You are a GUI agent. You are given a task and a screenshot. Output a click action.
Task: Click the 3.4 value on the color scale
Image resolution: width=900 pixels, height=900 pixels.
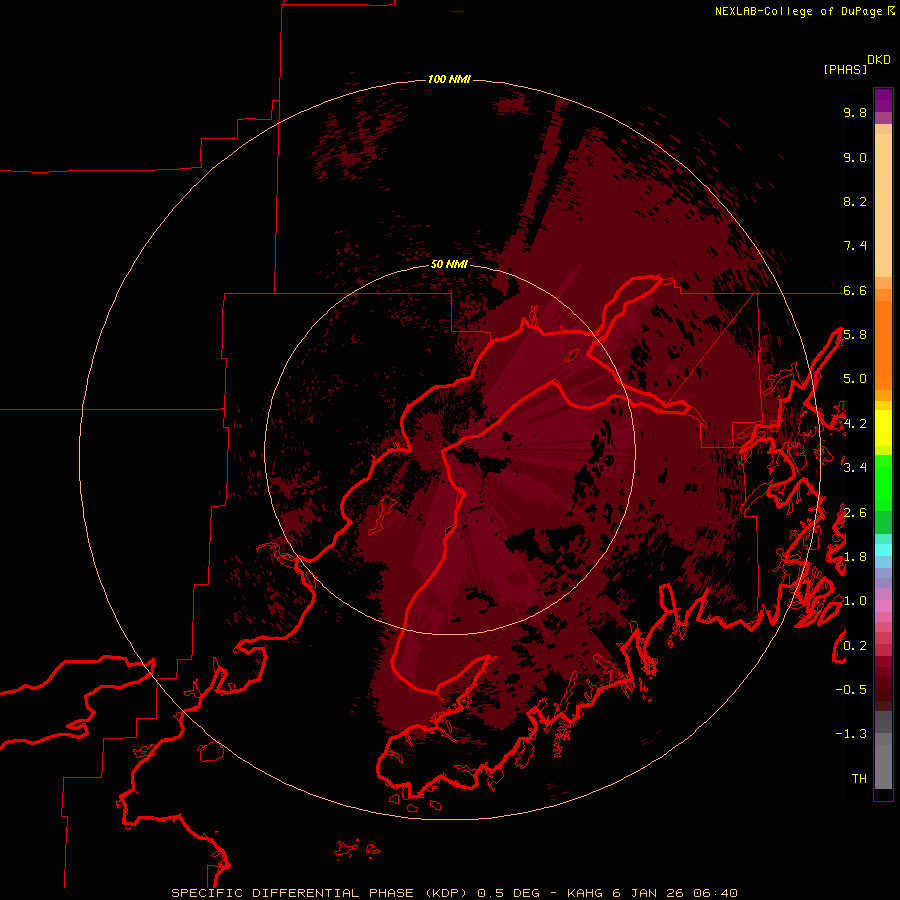855,468
